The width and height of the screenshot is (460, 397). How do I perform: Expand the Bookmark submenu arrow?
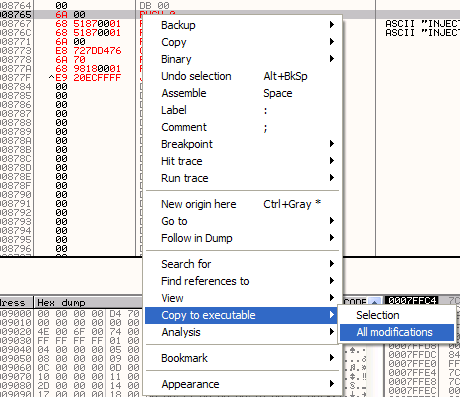click(x=332, y=358)
